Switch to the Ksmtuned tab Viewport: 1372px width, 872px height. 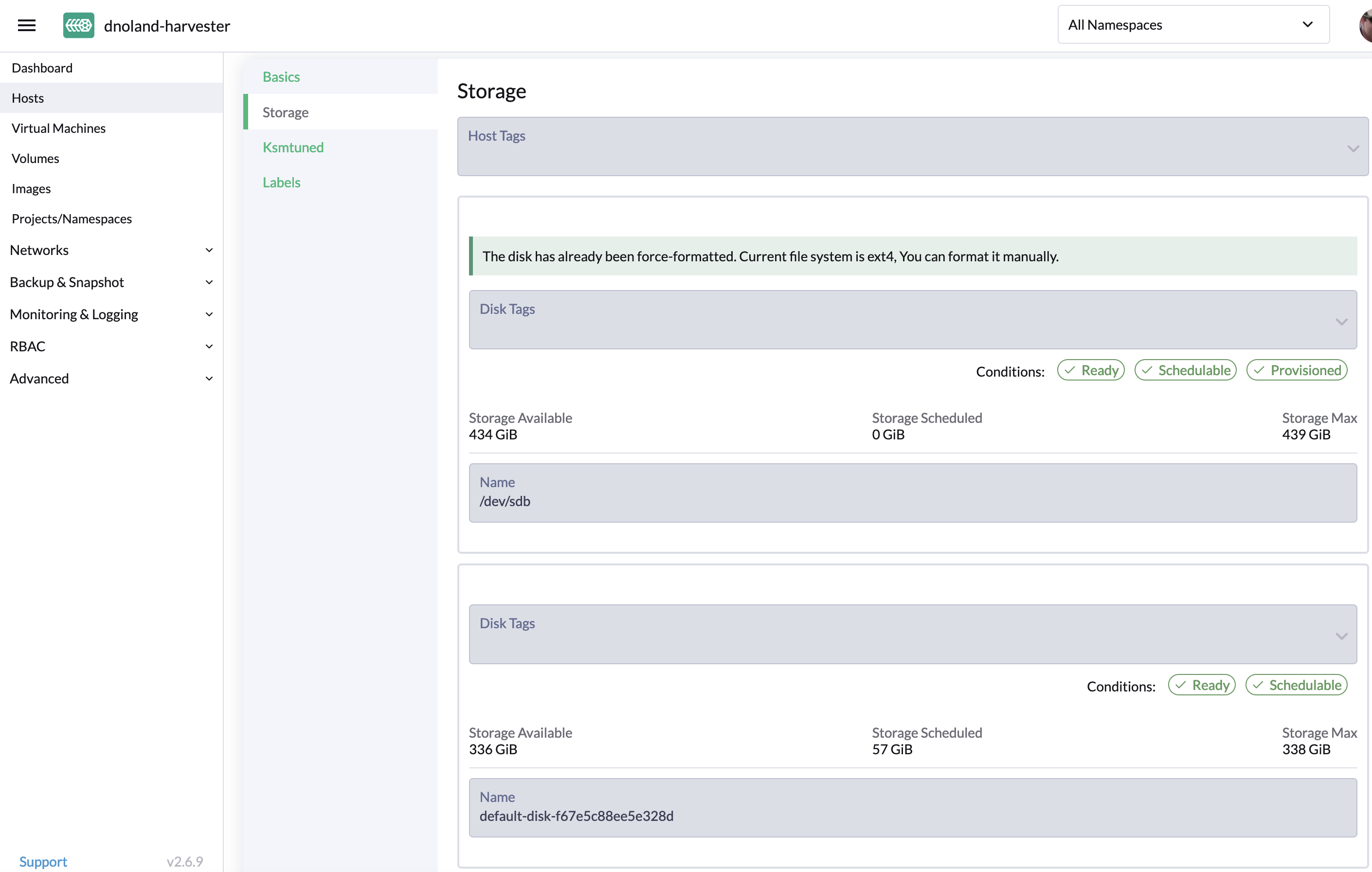tap(293, 147)
